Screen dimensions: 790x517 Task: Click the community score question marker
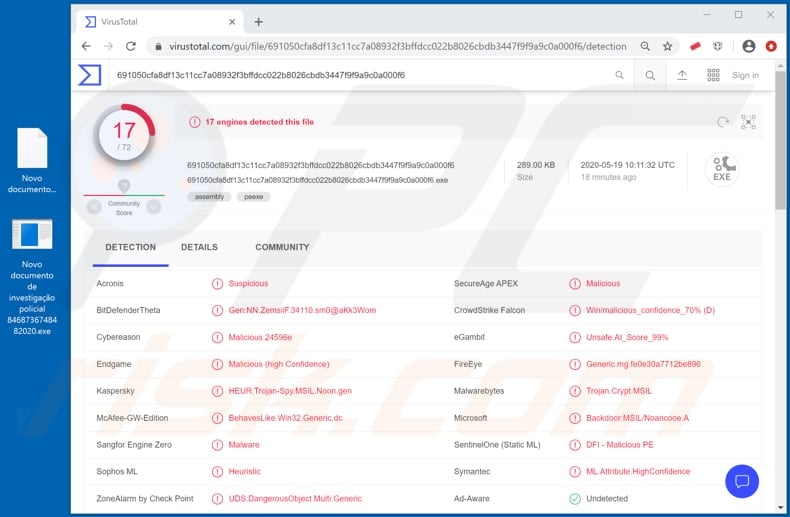pyautogui.click(x=124, y=185)
